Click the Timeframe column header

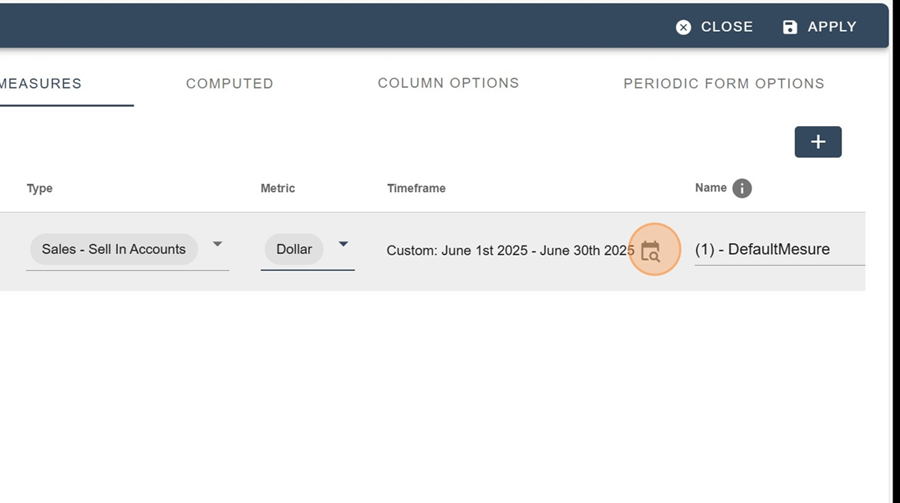click(x=416, y=188)
